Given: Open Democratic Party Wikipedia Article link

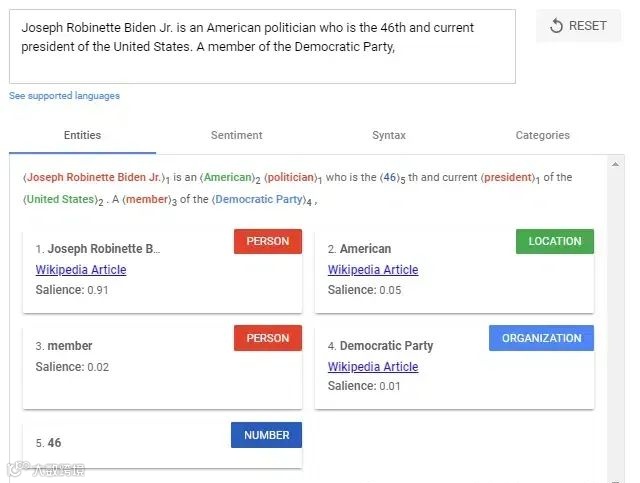Looking at the screenshot, I should 373,367.
